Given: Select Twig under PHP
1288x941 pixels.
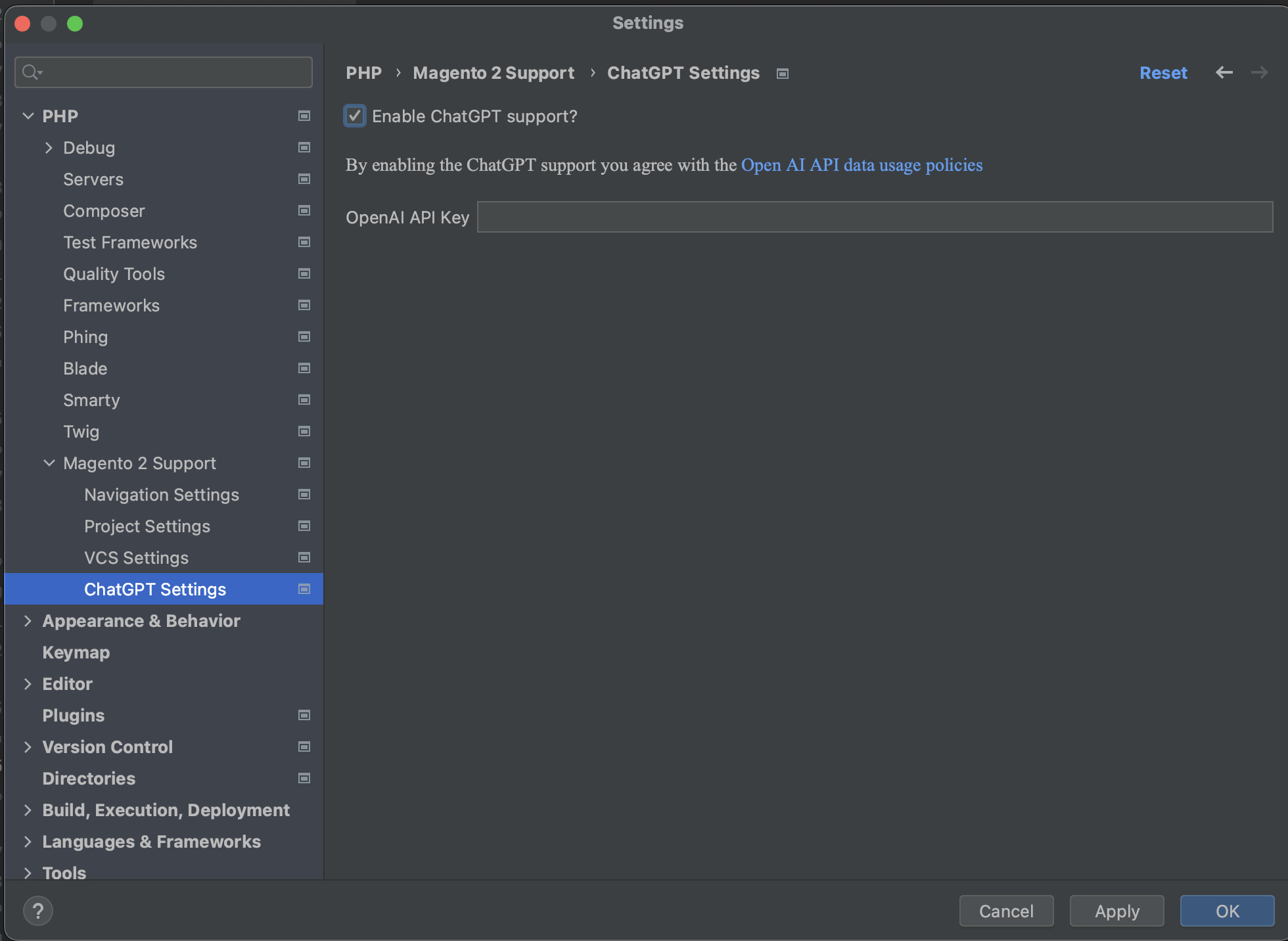Looking at the screenshot, I should pyautogui.click(x=81, y=432).
